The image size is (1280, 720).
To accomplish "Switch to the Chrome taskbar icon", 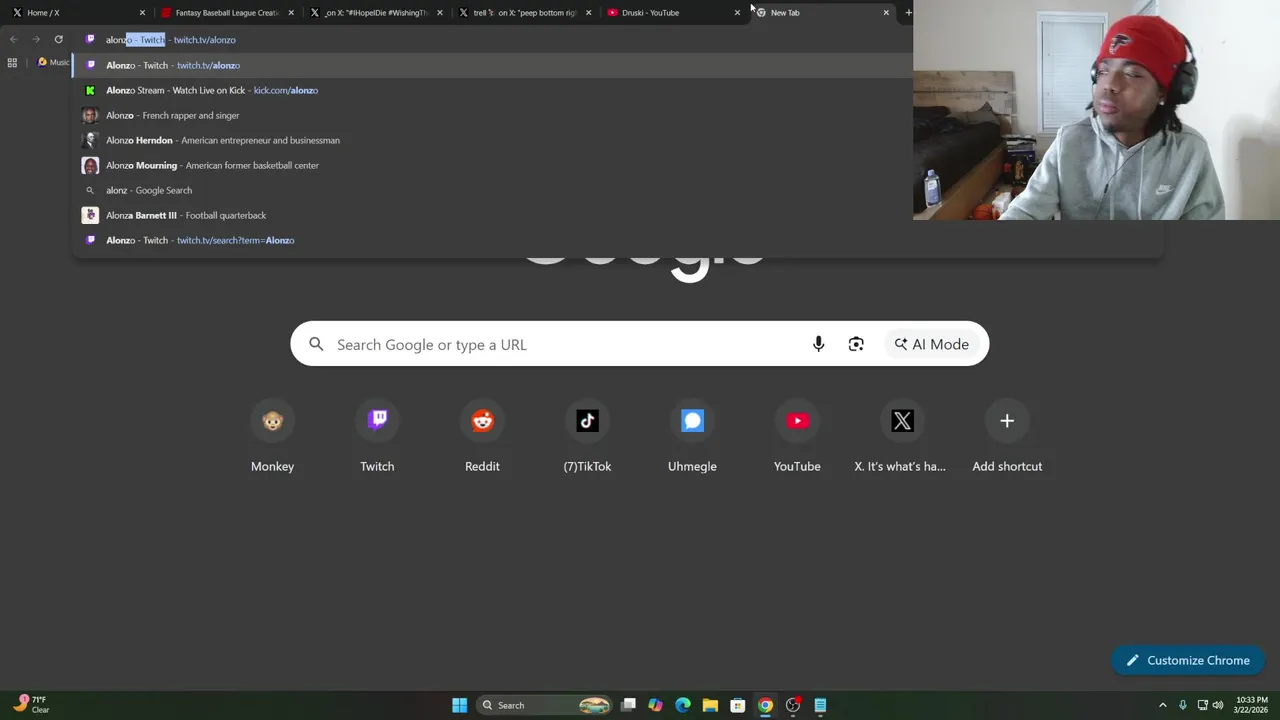I will 765,705.
